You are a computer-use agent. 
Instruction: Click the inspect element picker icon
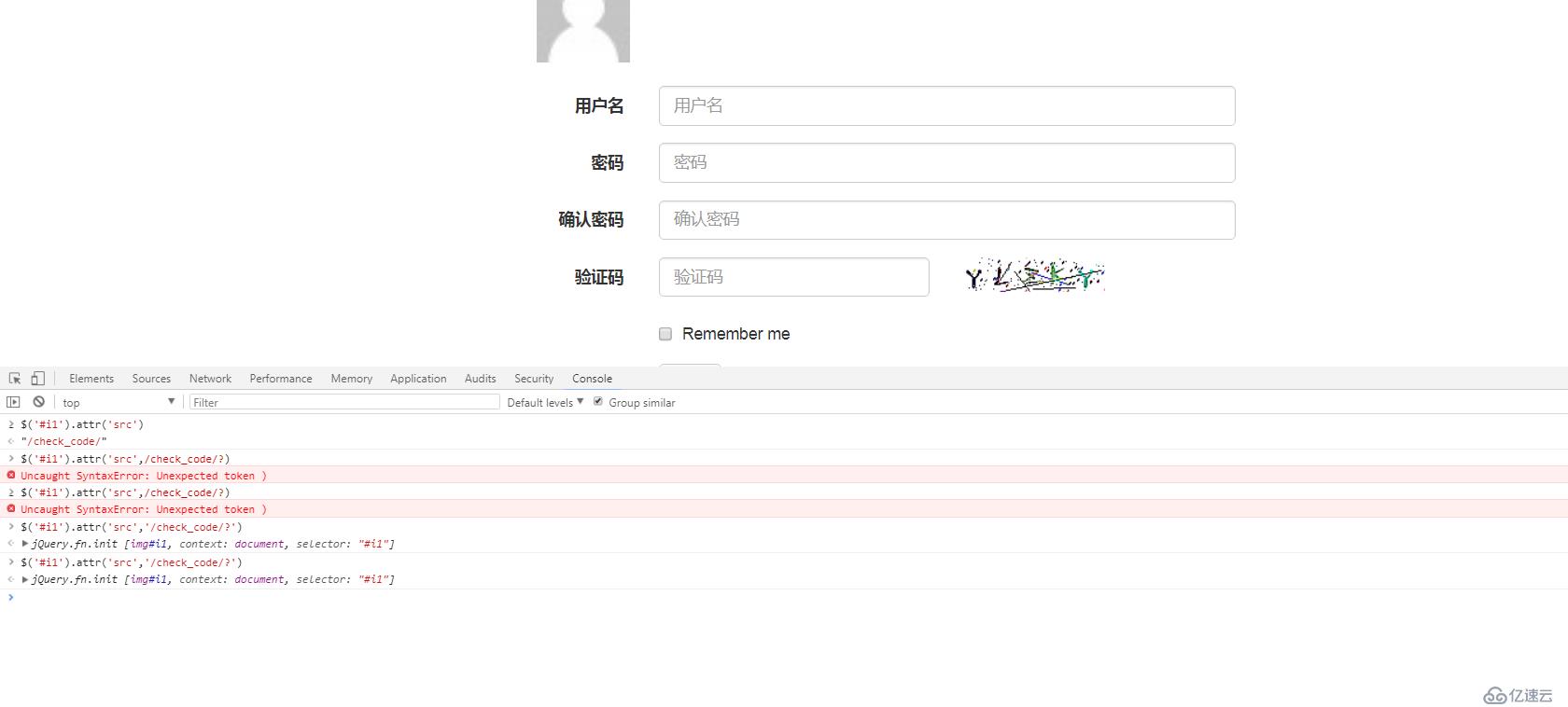click(x=15, y=378)
